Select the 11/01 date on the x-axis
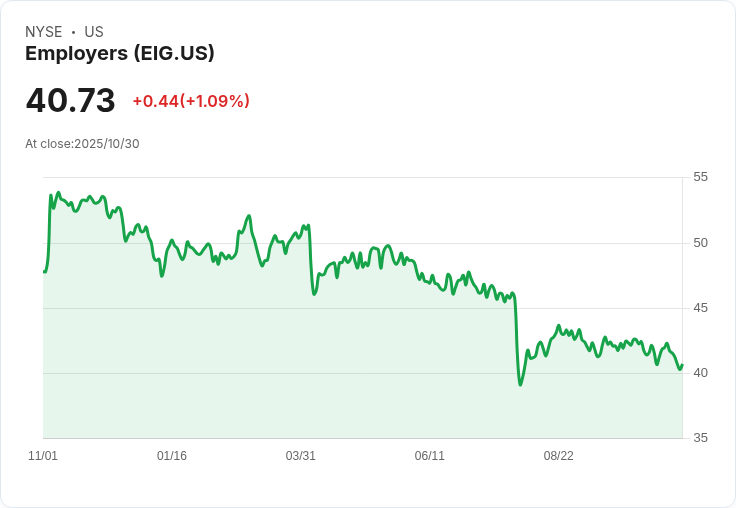 point(43,456)
